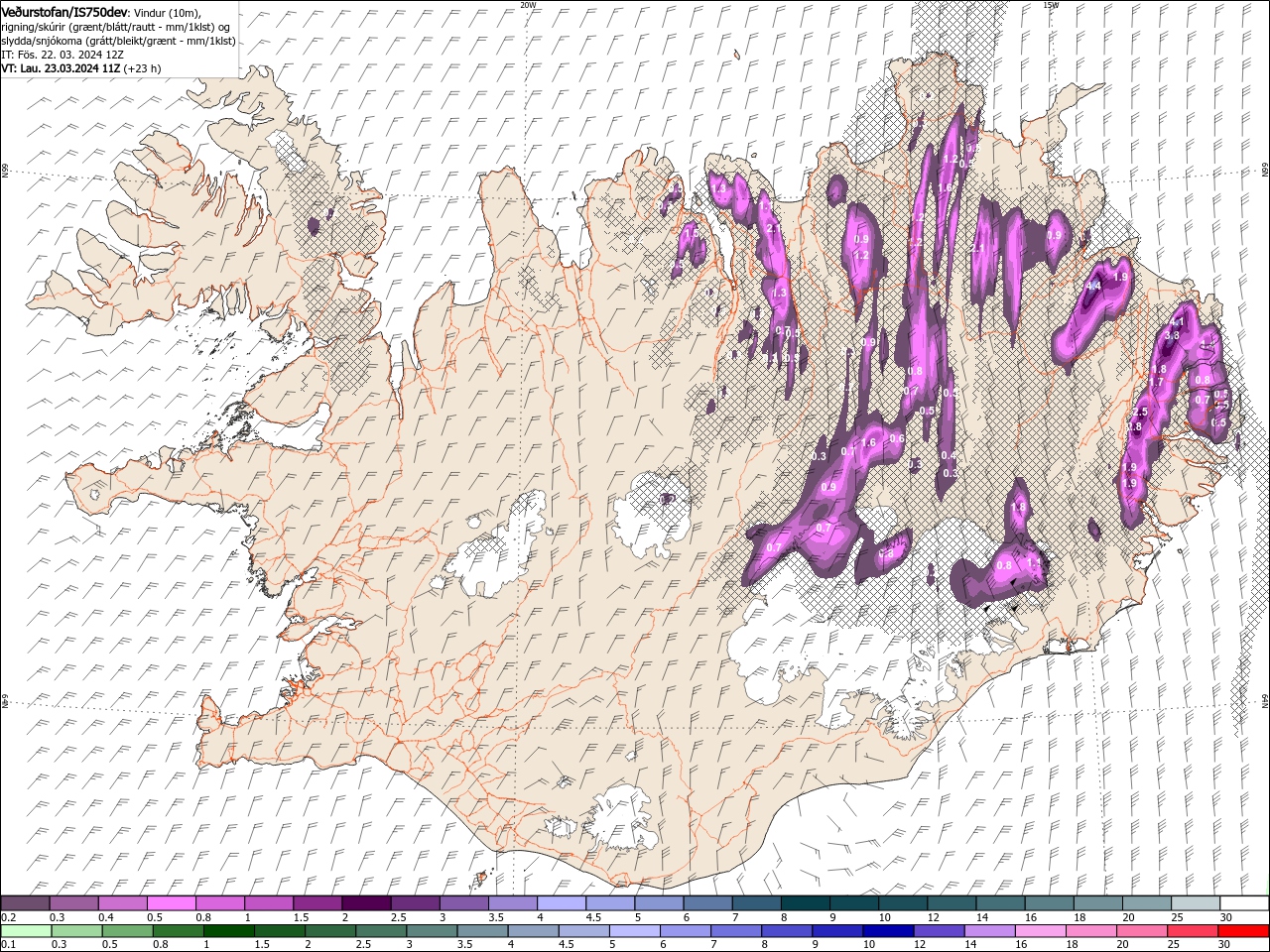Click the 20W longitude label at top
The height and width of the screenshot is (952, 1270).
[x=529, y=4]
